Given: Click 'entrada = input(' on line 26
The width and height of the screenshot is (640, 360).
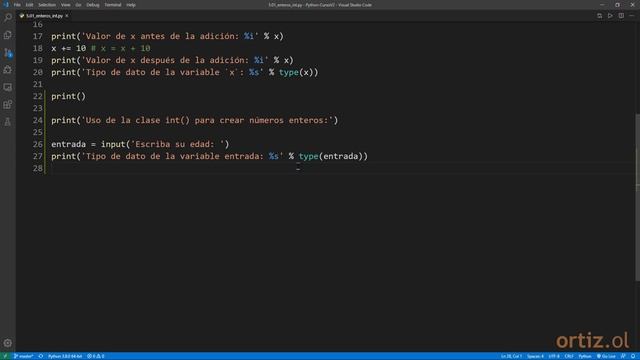Looking at the screenshot, I should [91, 144].
